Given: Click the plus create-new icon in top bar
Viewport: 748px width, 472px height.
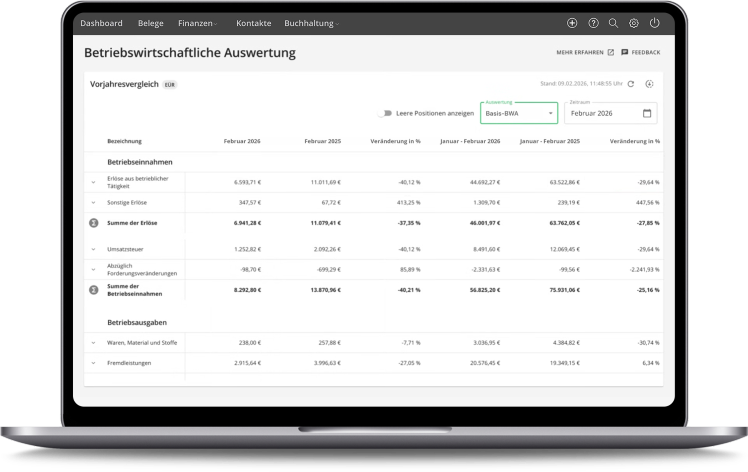Looking at the screenshot, I should coord(572,23).
